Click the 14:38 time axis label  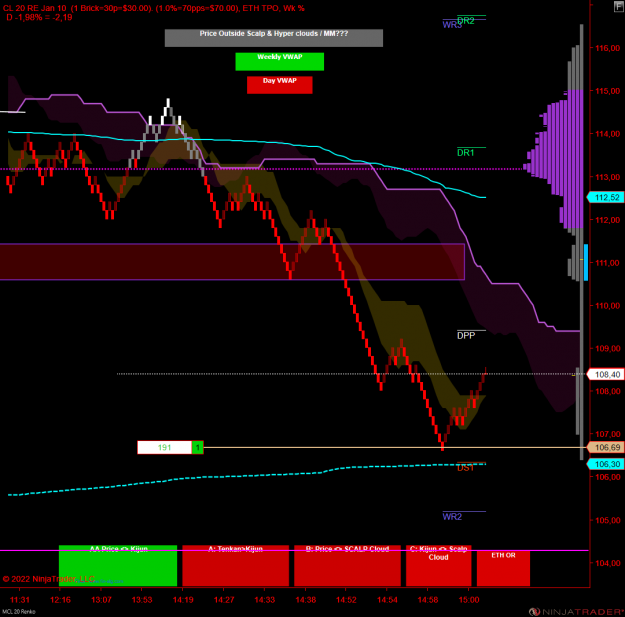coord(305,600)
